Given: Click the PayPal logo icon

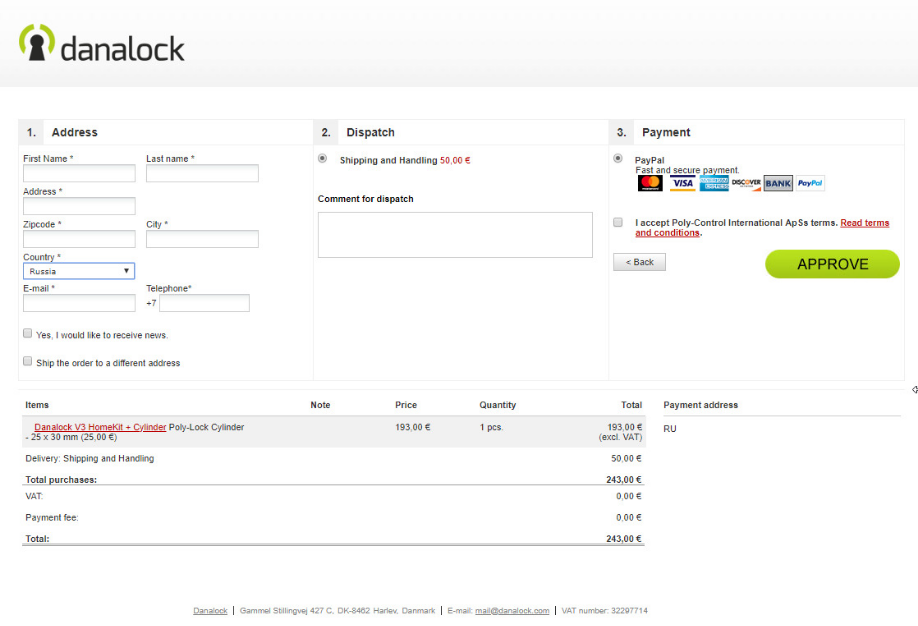Looking at the screenshot, I should pyautogui.click(x=810, y=183).
